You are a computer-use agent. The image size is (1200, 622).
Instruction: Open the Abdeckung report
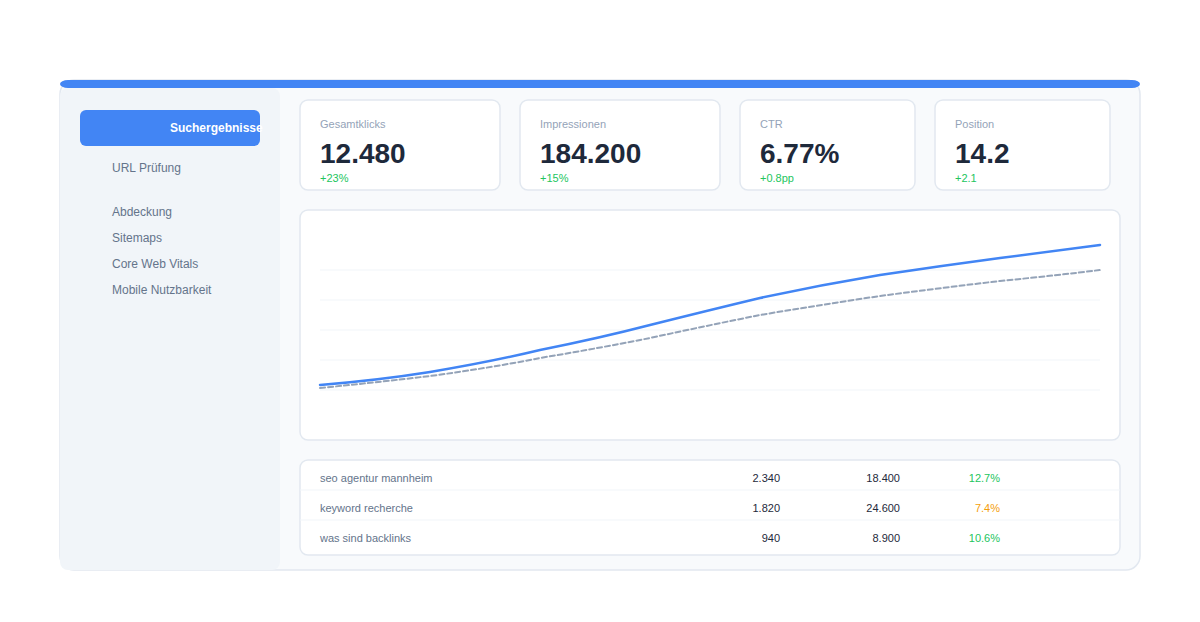[x=142, y=212]
